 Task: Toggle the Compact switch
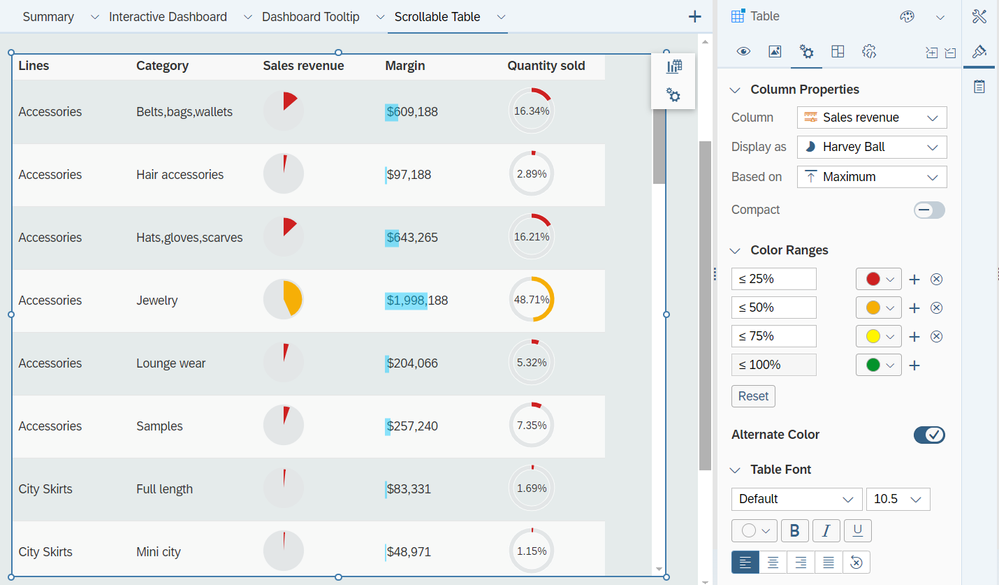pyautogui.click(x=929, y=210)
